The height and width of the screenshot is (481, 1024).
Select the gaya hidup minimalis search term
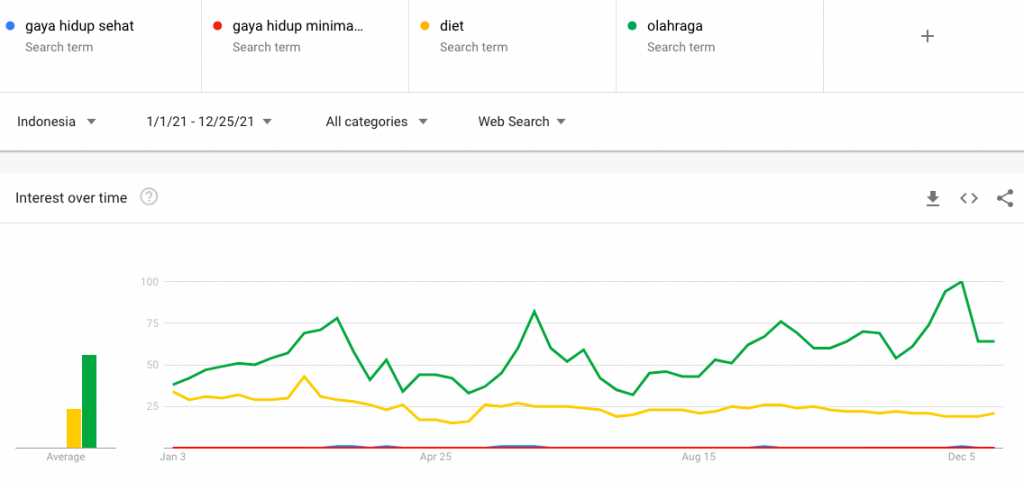297,26
